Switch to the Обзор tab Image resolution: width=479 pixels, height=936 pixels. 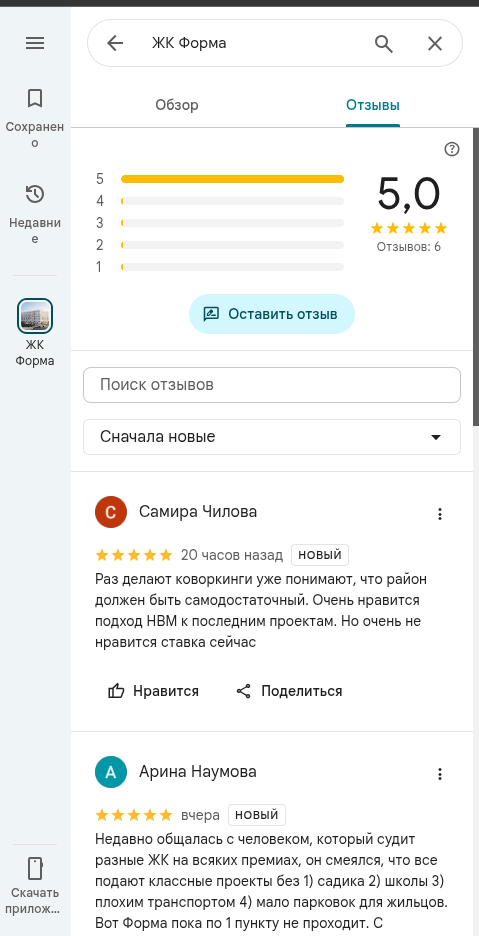pyautogui.click(x=177, y=105)
